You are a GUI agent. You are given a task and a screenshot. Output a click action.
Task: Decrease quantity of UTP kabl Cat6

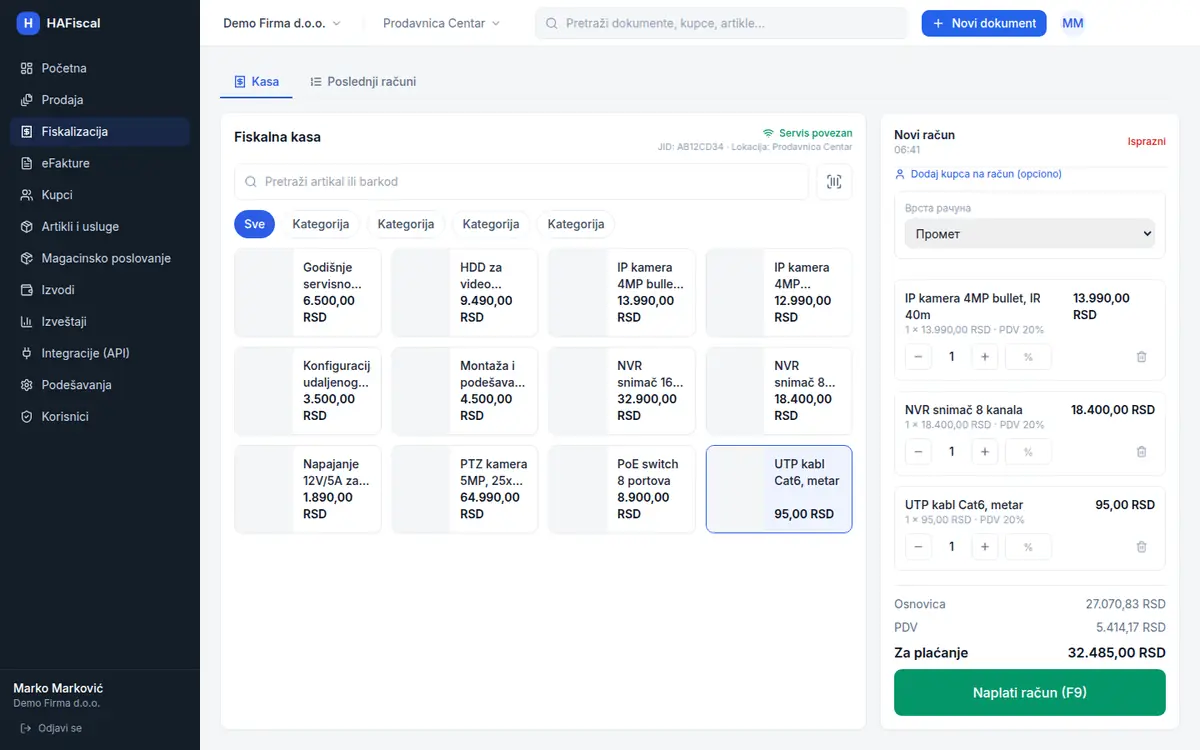pos(918,547)
